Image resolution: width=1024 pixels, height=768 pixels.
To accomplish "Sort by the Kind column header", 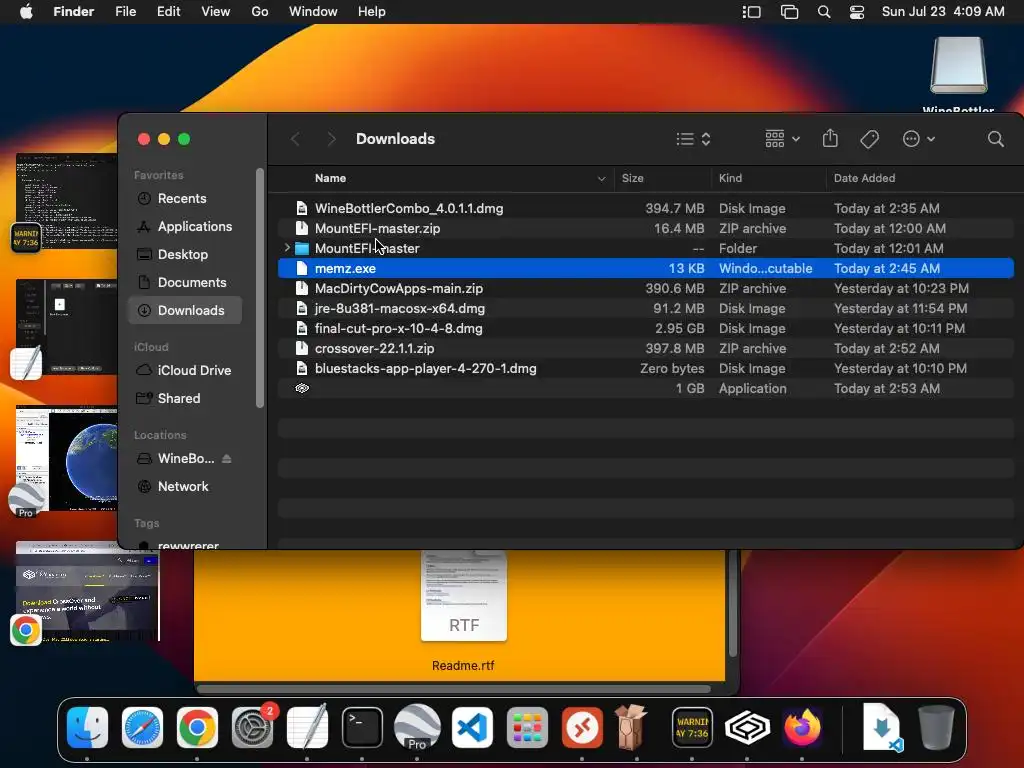I will point(730,178).
